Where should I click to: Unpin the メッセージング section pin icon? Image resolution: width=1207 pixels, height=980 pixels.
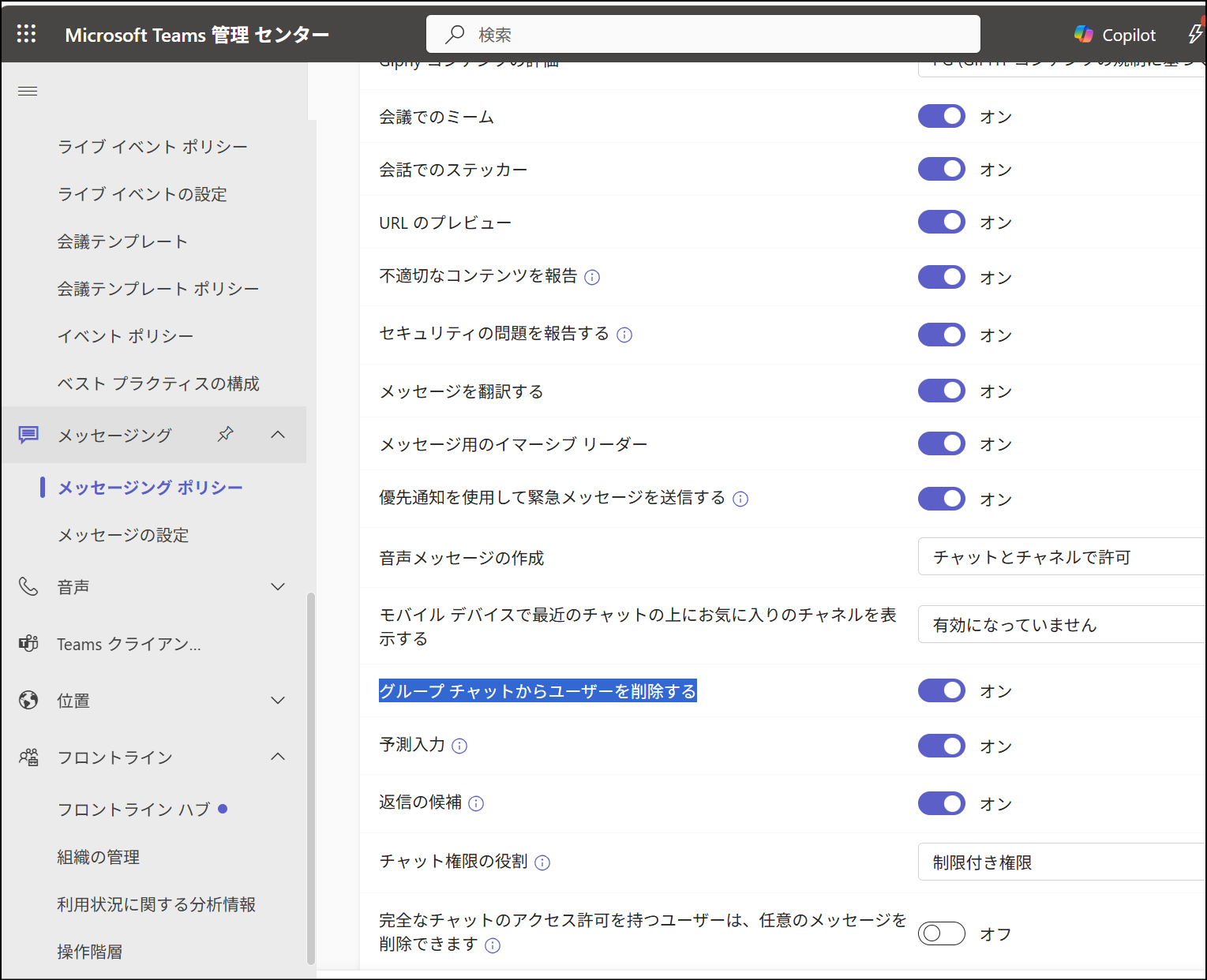226,434
